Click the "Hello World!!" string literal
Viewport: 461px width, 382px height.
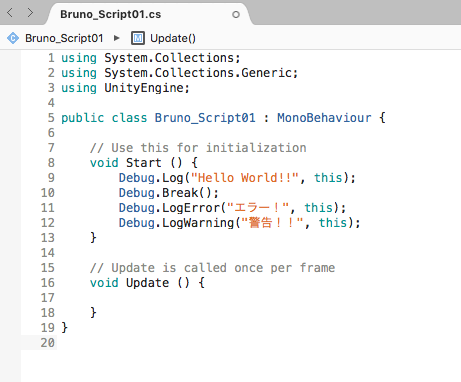coord(244,178)
